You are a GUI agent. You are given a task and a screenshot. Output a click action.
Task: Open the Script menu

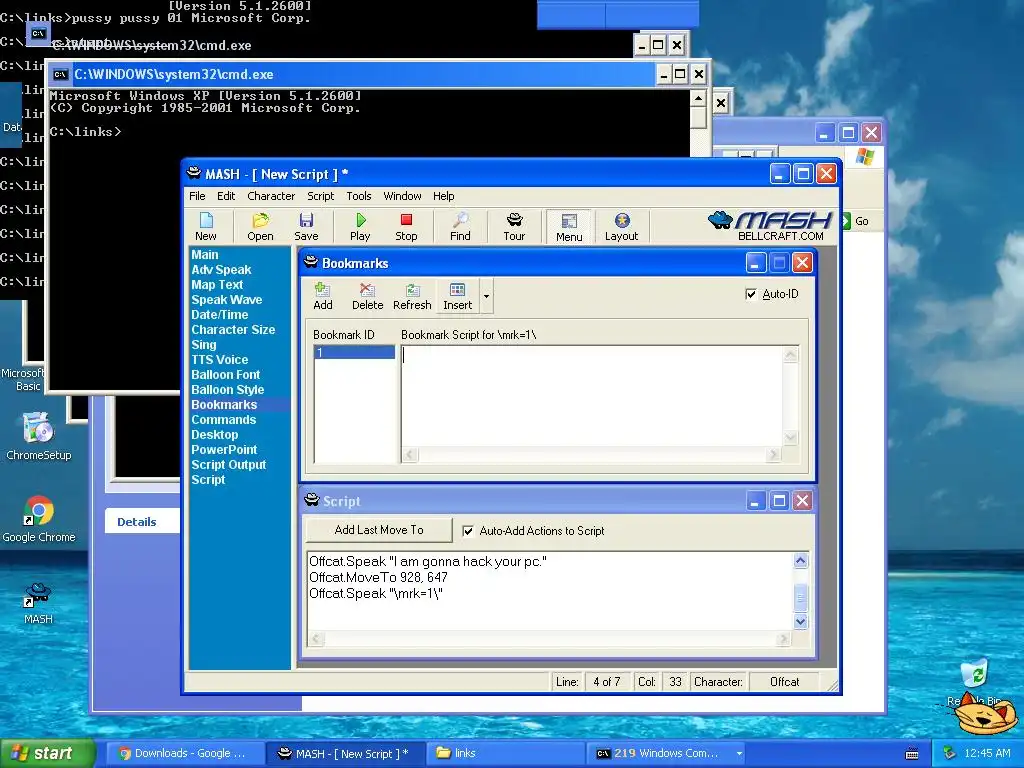(x=321, y=196)
